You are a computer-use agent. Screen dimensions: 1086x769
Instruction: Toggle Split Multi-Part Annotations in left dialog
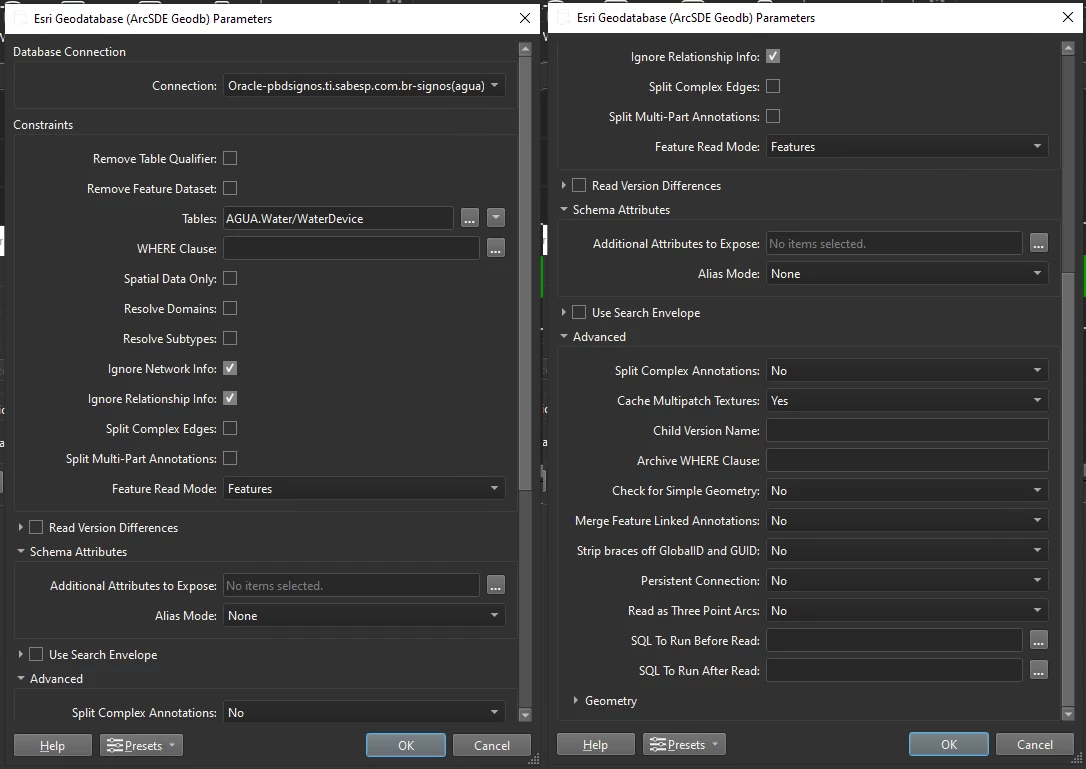pyautogui.click(x=230, y=459)
